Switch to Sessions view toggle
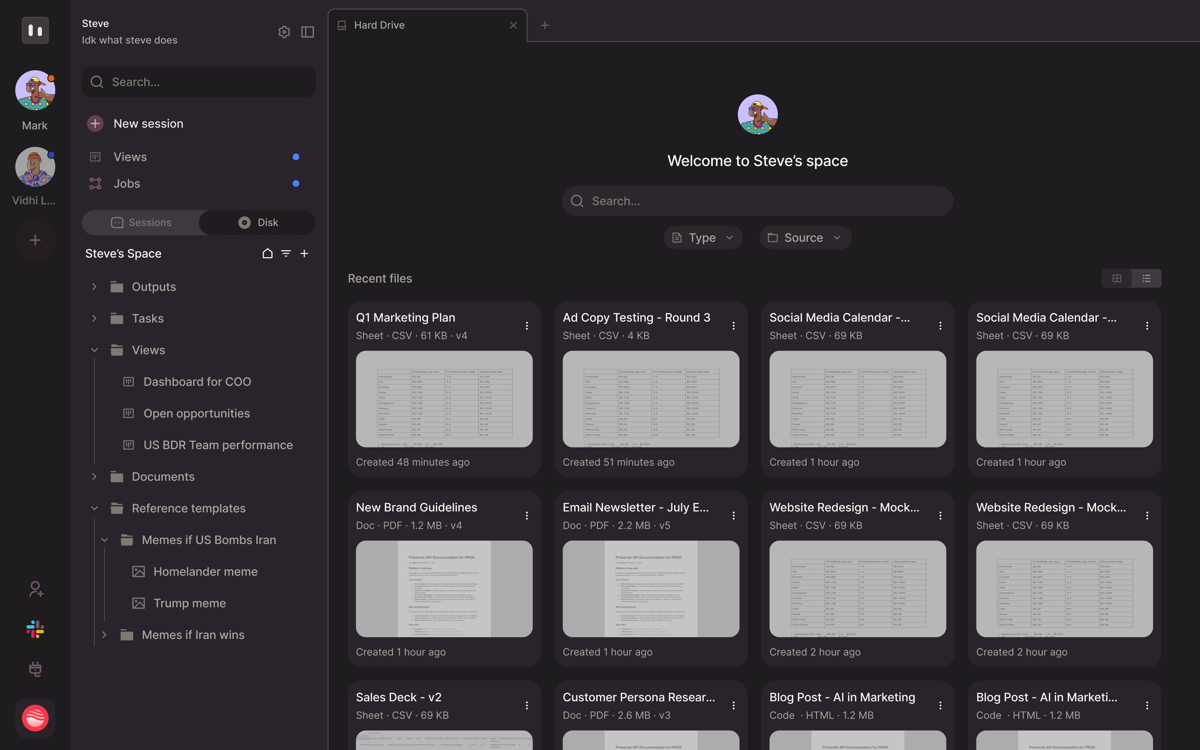 coord(140,222)
